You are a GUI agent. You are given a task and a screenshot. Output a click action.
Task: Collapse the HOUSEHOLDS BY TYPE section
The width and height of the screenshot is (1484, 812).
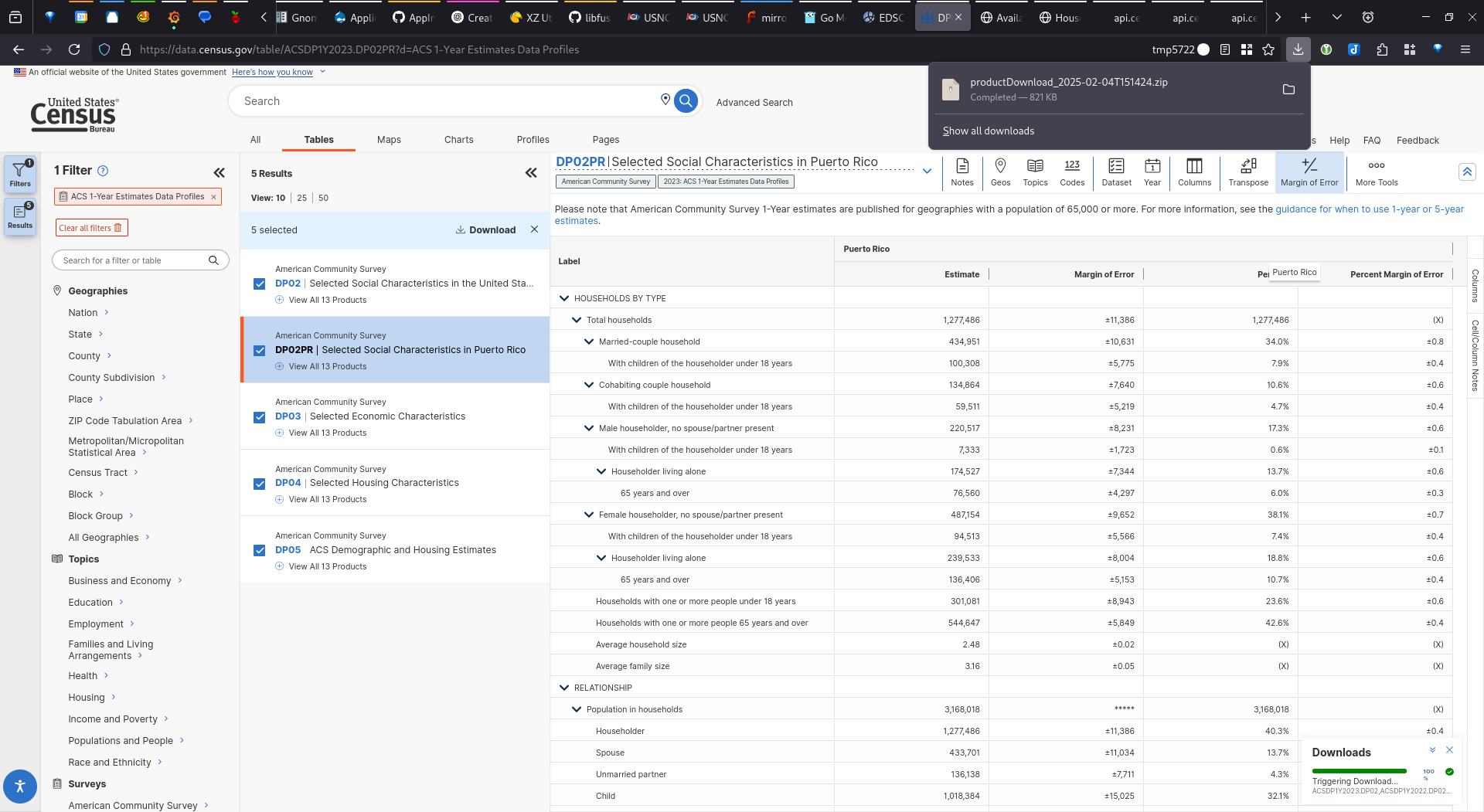(563, 298)
